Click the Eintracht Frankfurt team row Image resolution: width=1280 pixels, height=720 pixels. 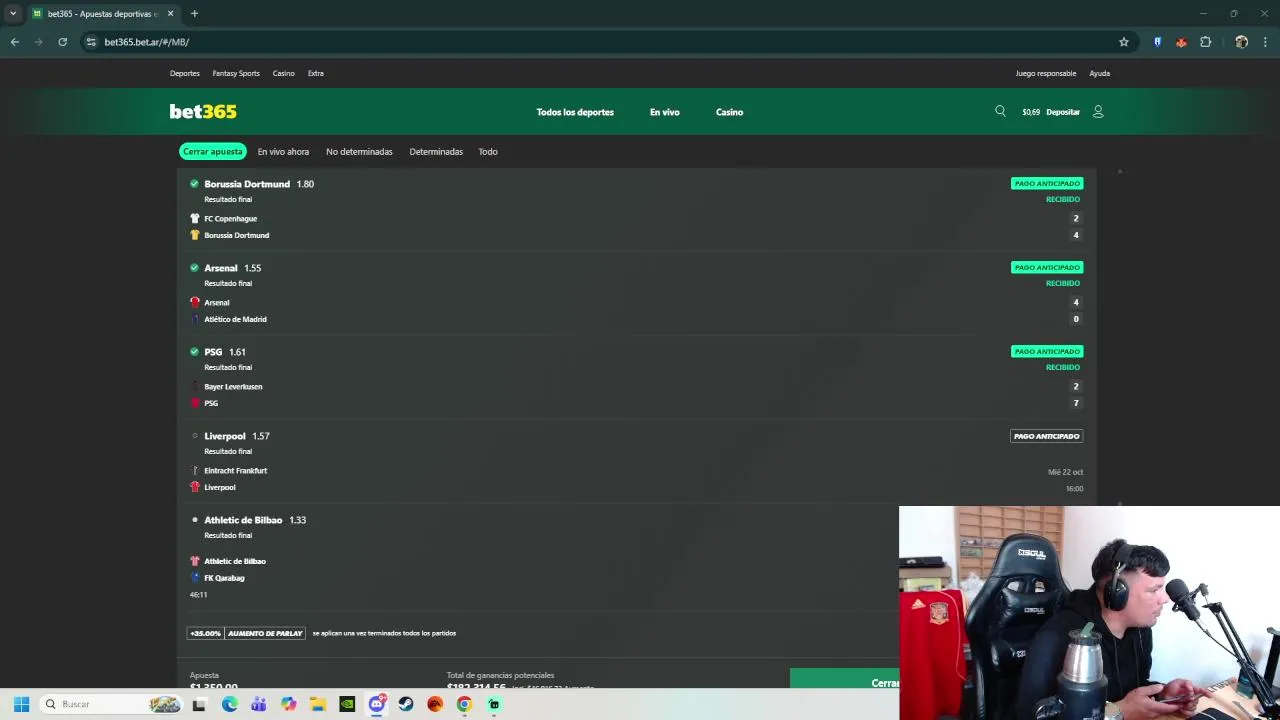click(636, 470)
